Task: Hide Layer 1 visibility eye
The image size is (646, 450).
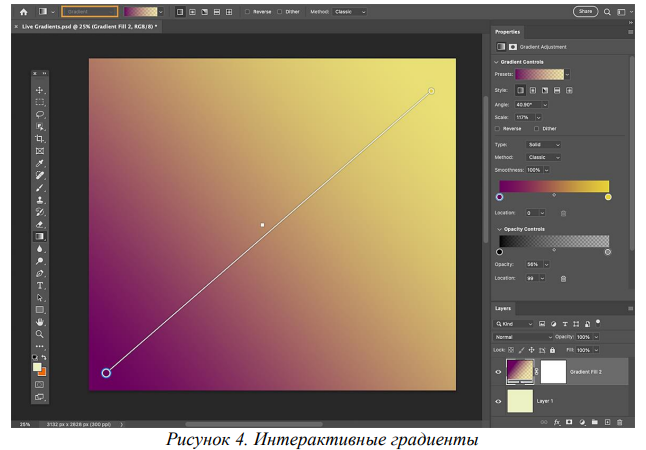Action: click(498, 401)
